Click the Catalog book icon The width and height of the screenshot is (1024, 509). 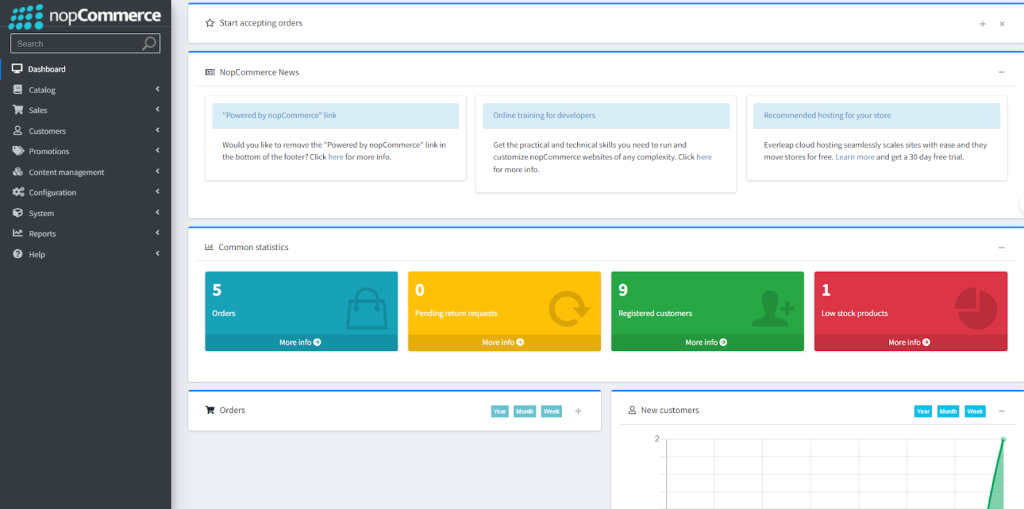click(x=17, y=90)
